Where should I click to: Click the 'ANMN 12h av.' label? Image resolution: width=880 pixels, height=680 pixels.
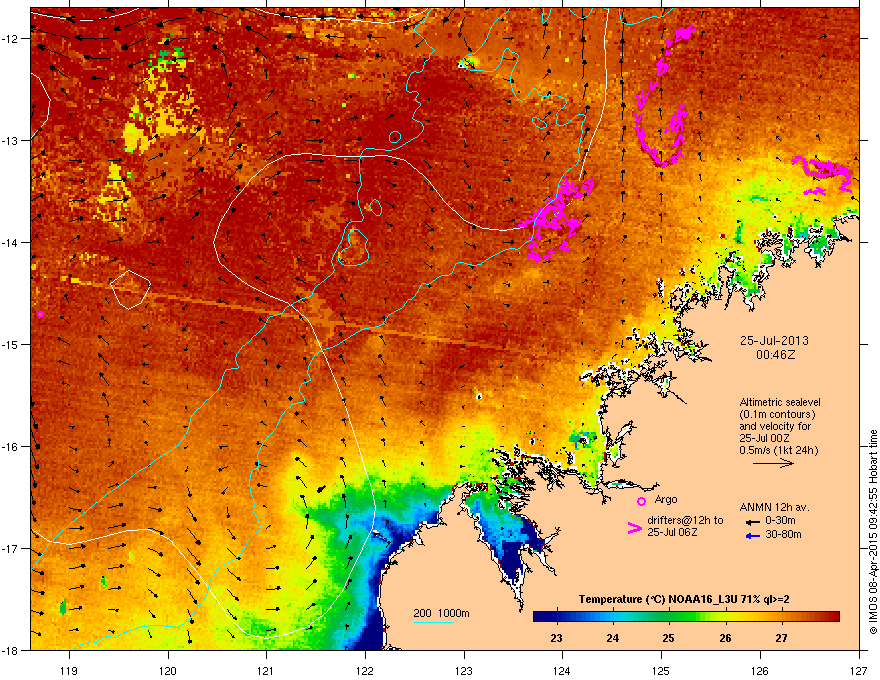[x=774, y=507]
